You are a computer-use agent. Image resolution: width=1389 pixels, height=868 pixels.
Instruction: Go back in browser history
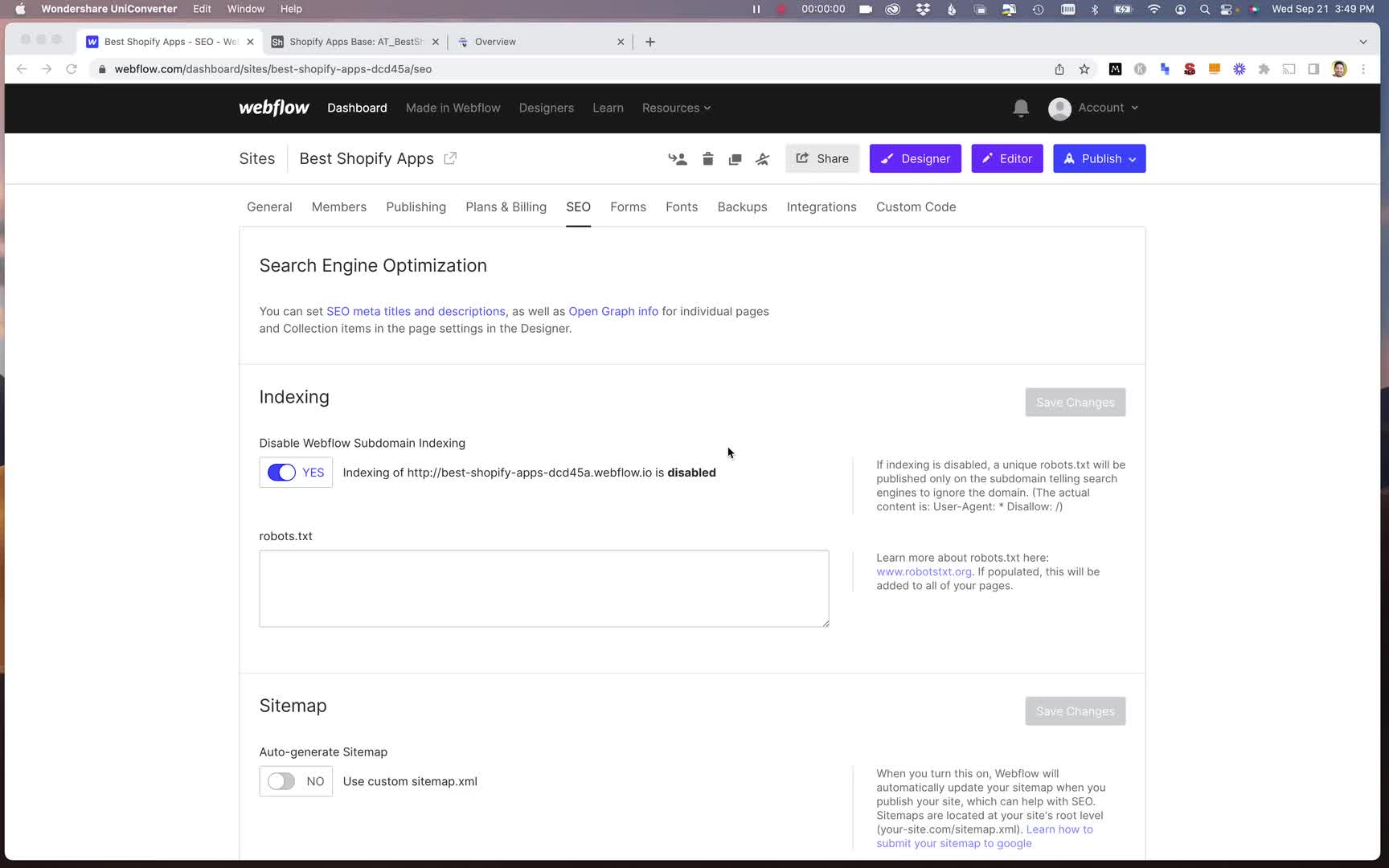point(22,69)
